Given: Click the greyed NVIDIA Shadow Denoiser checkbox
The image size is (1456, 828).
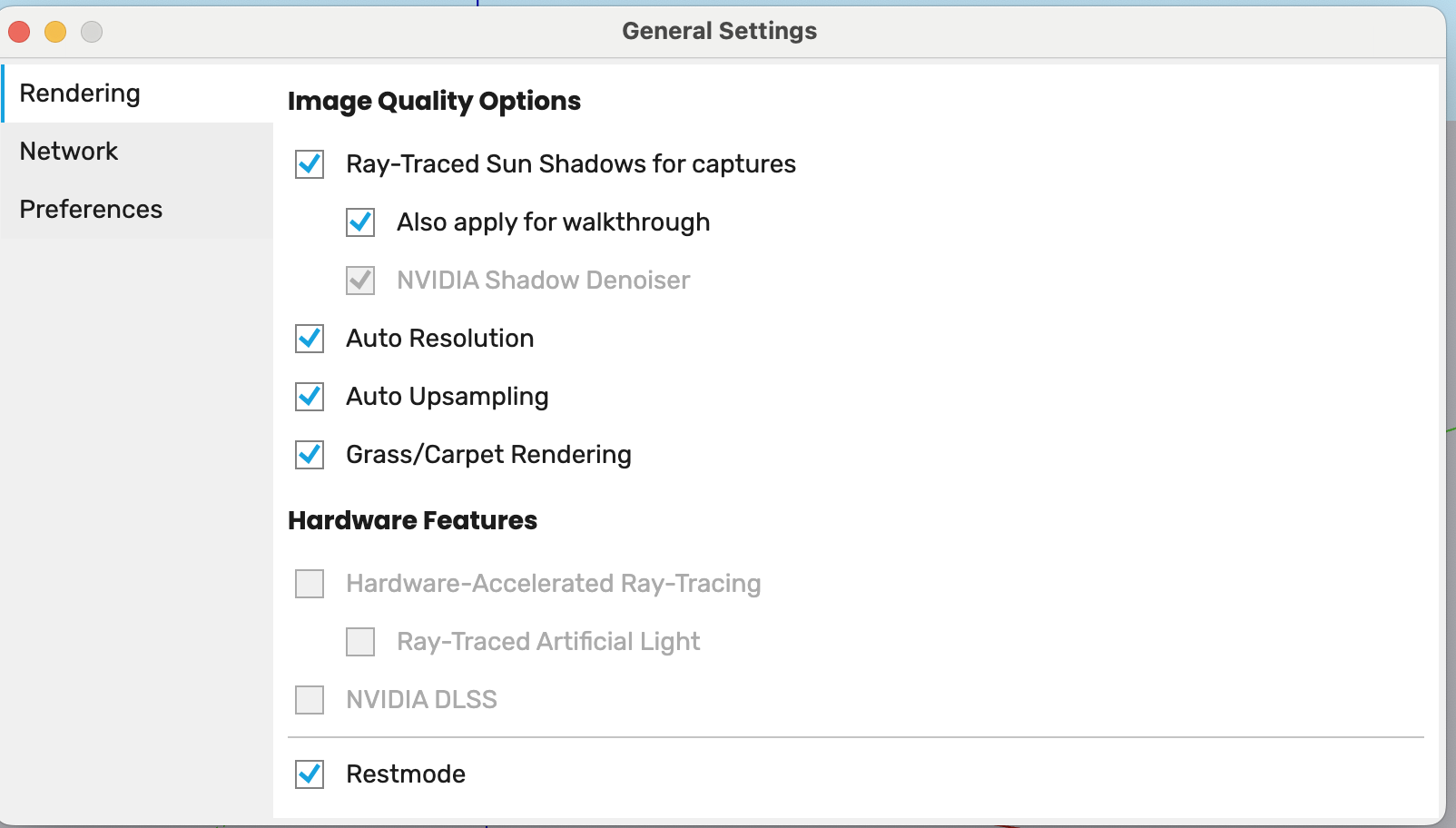Looking at the screenshot, I should coord(360,281).
